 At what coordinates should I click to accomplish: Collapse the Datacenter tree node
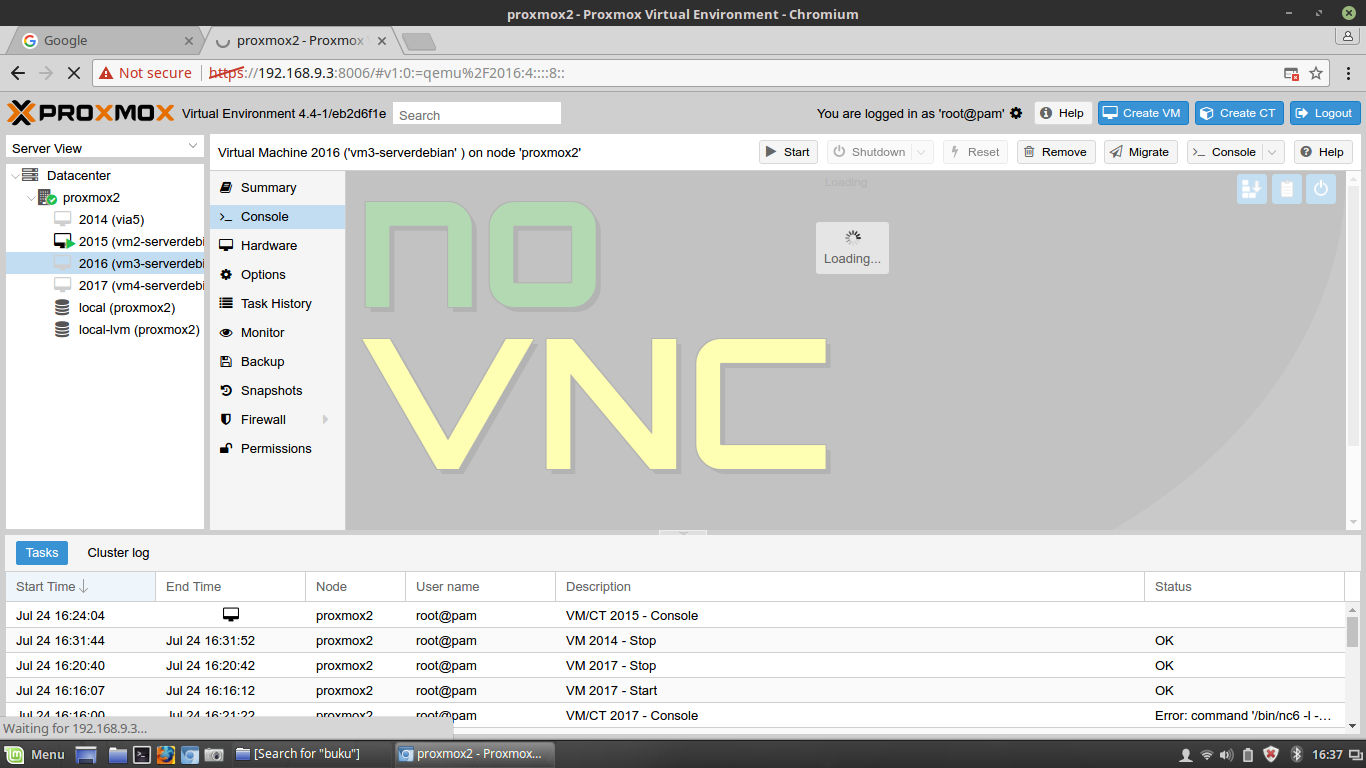pos(14,176)
